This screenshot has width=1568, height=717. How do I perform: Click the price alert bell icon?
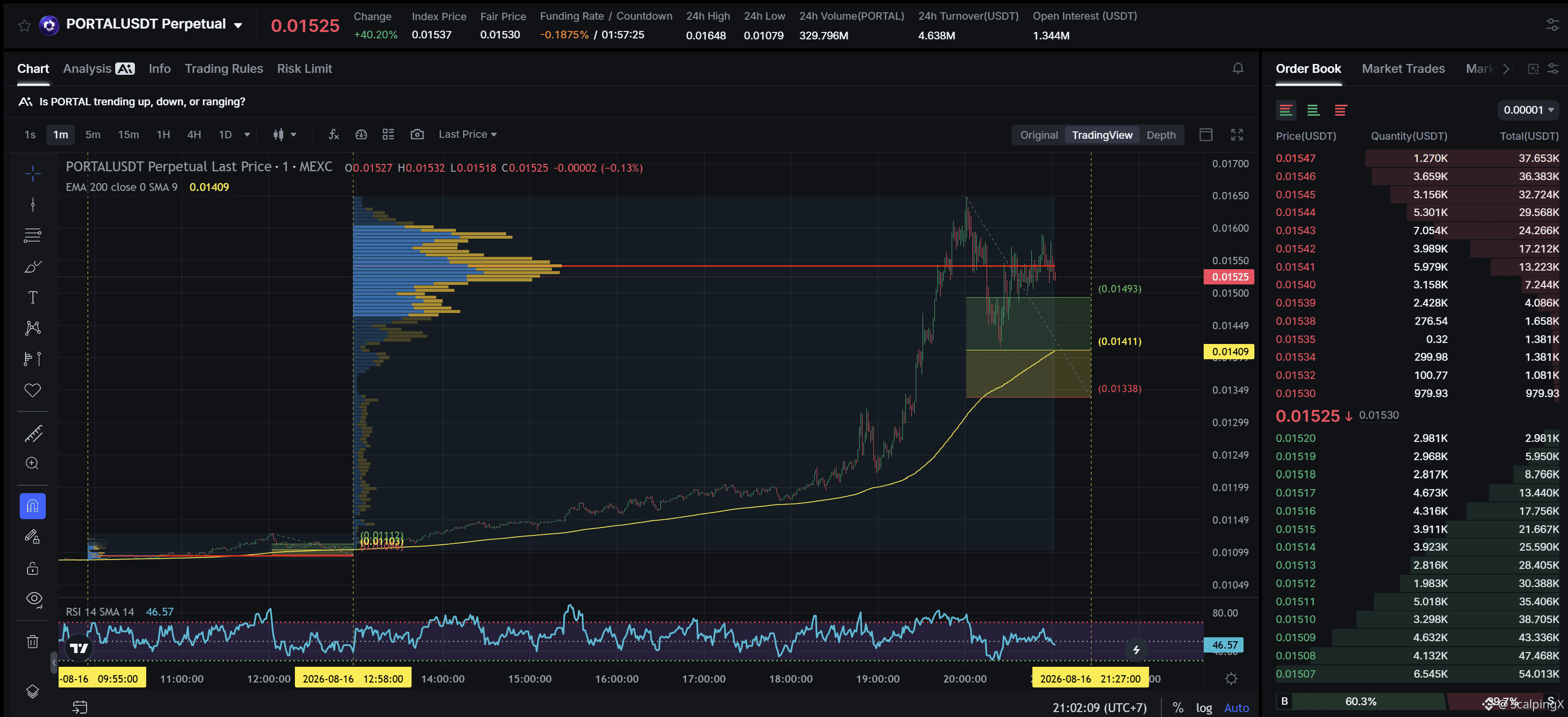pyautogui.click(x=1238, y=68)
